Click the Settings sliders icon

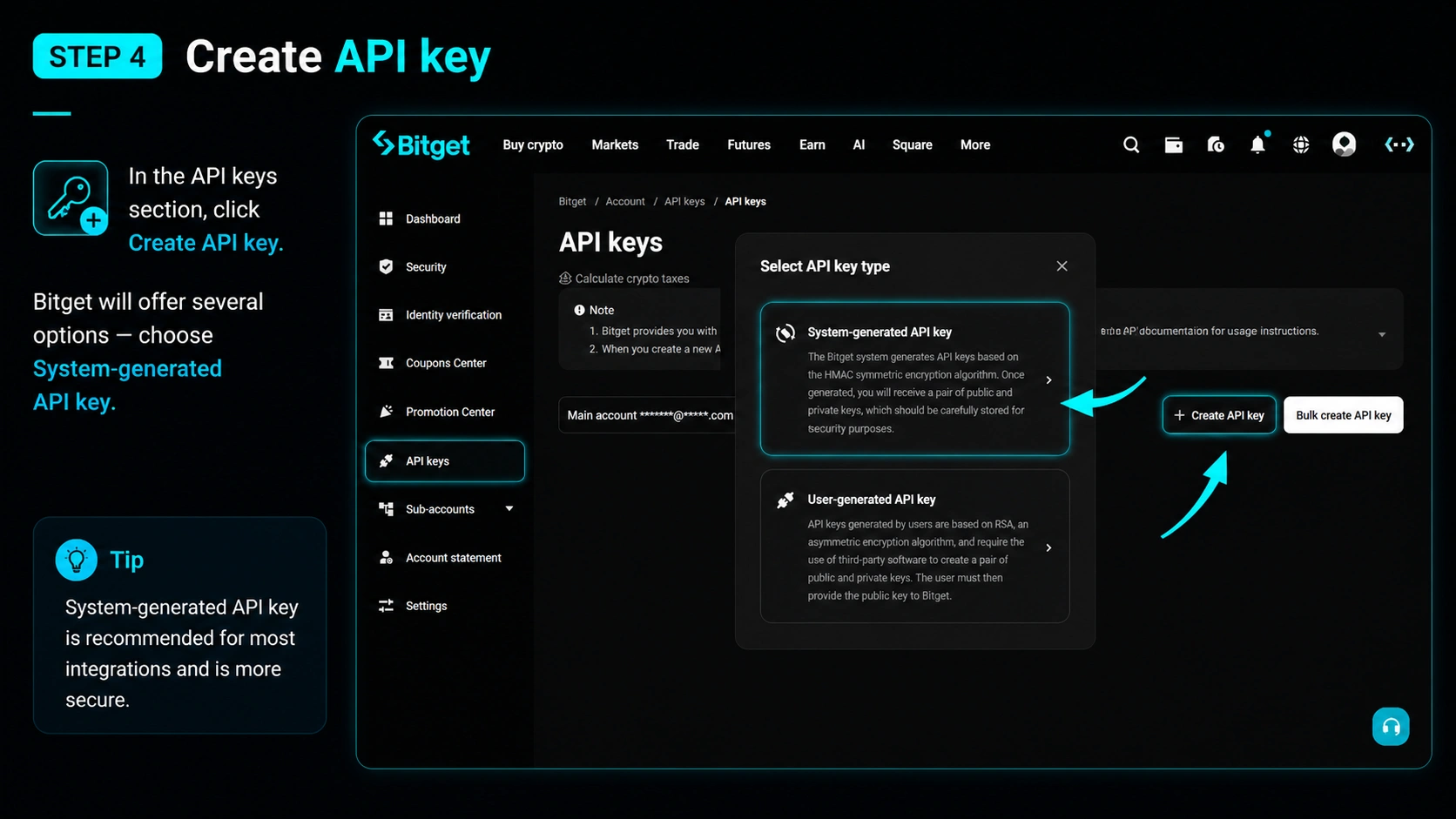pos(386,606)
